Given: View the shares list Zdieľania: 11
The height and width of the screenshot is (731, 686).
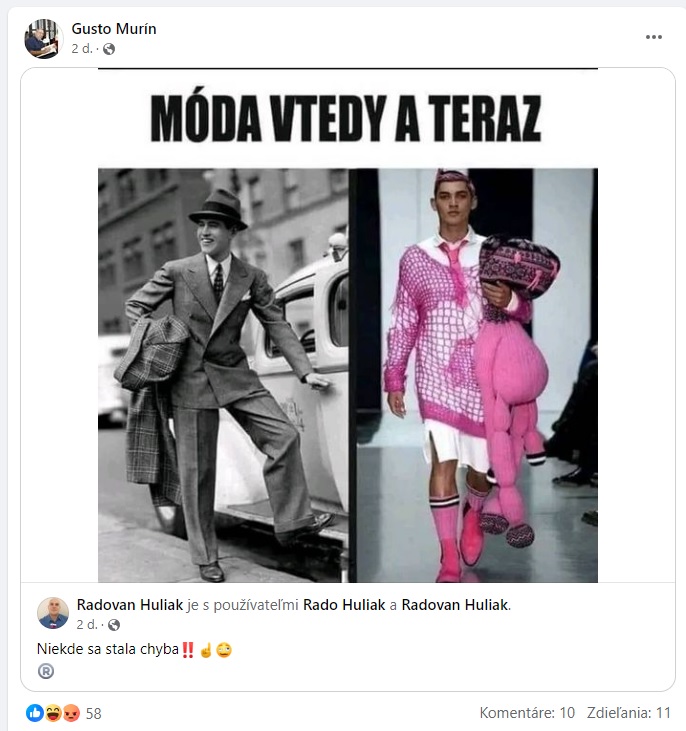Looking at the screenshot, I should (629, 713).
